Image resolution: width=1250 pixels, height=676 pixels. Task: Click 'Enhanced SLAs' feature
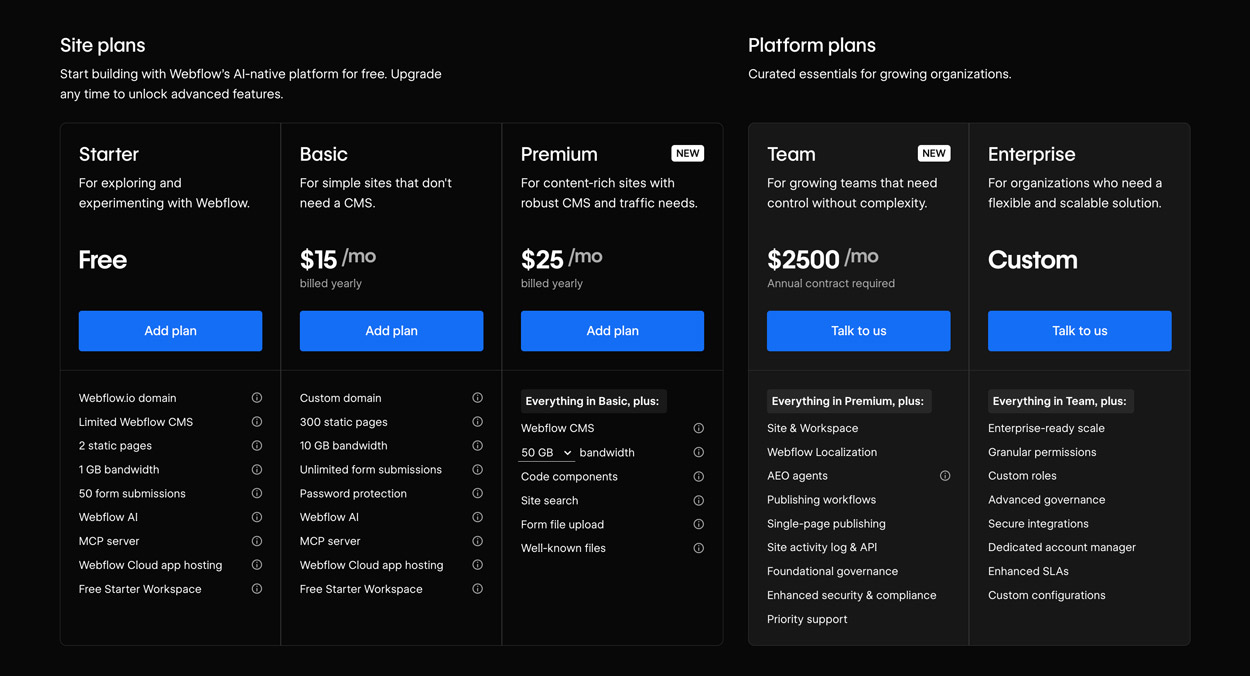click(1028, 572)
